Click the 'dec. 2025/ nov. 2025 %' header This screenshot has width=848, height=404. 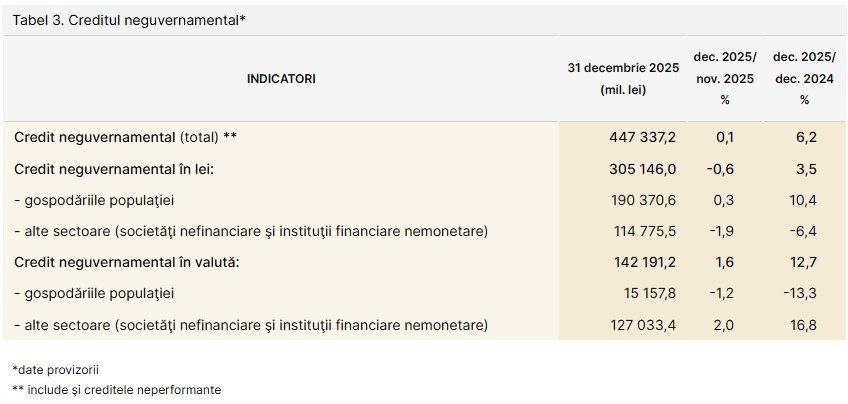coord(725,77)
